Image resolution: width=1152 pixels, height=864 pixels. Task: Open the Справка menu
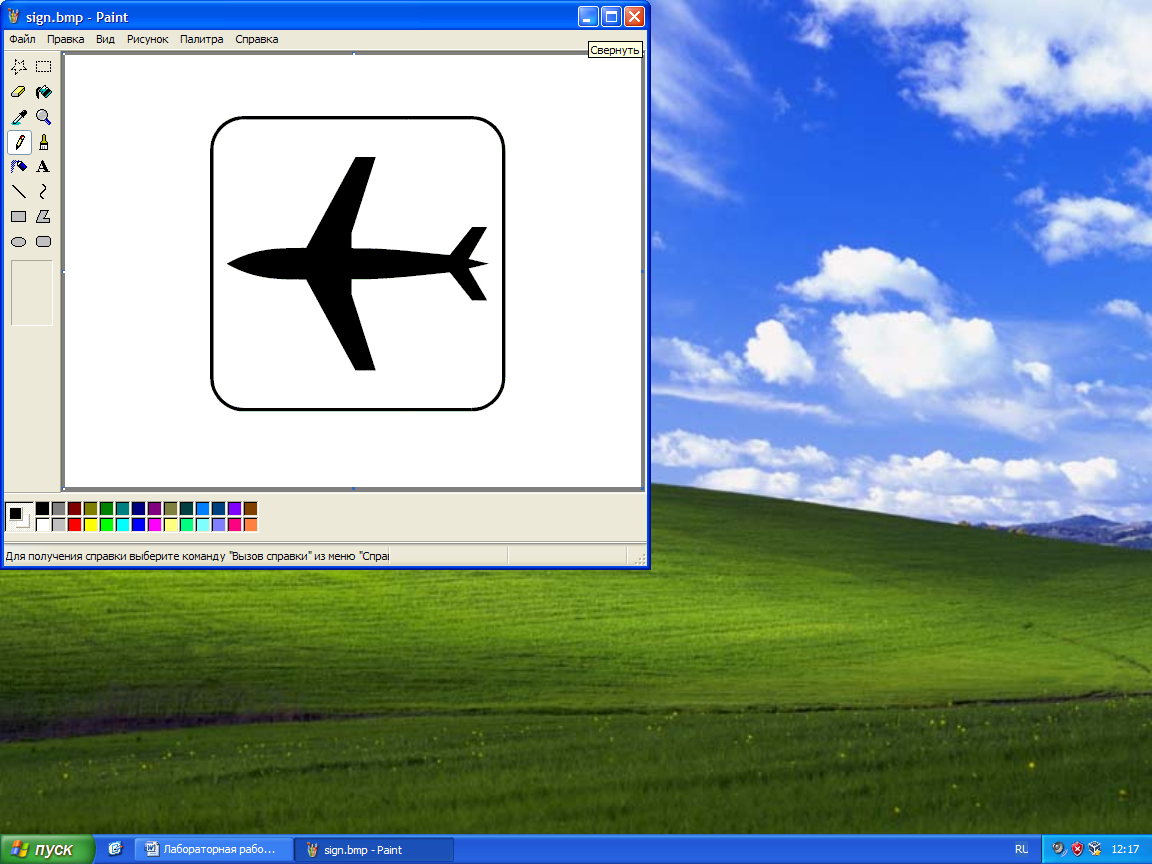256,39
